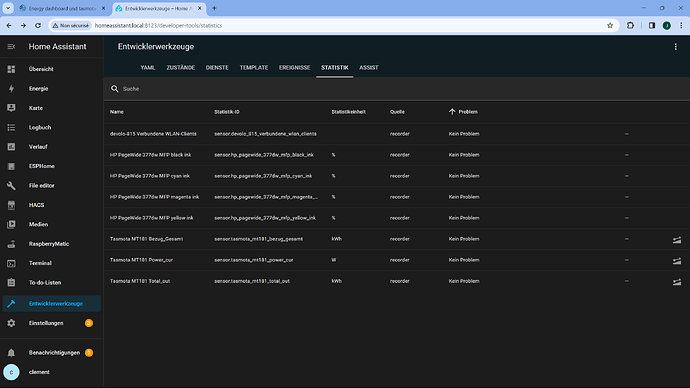Open the ESPHome sidebar icon
Image resolution: width=690 pixels, height=388 pixels.
pos(11,166)
